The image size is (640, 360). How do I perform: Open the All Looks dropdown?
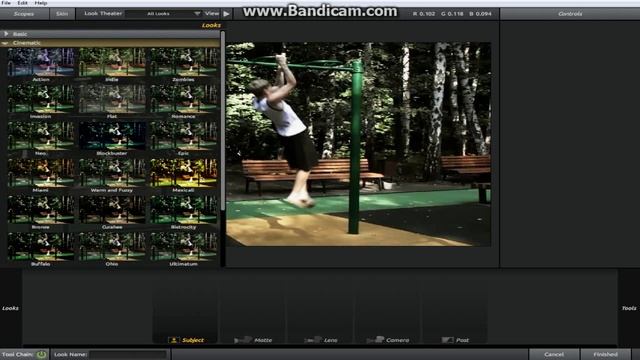click(x=163, y=14)
